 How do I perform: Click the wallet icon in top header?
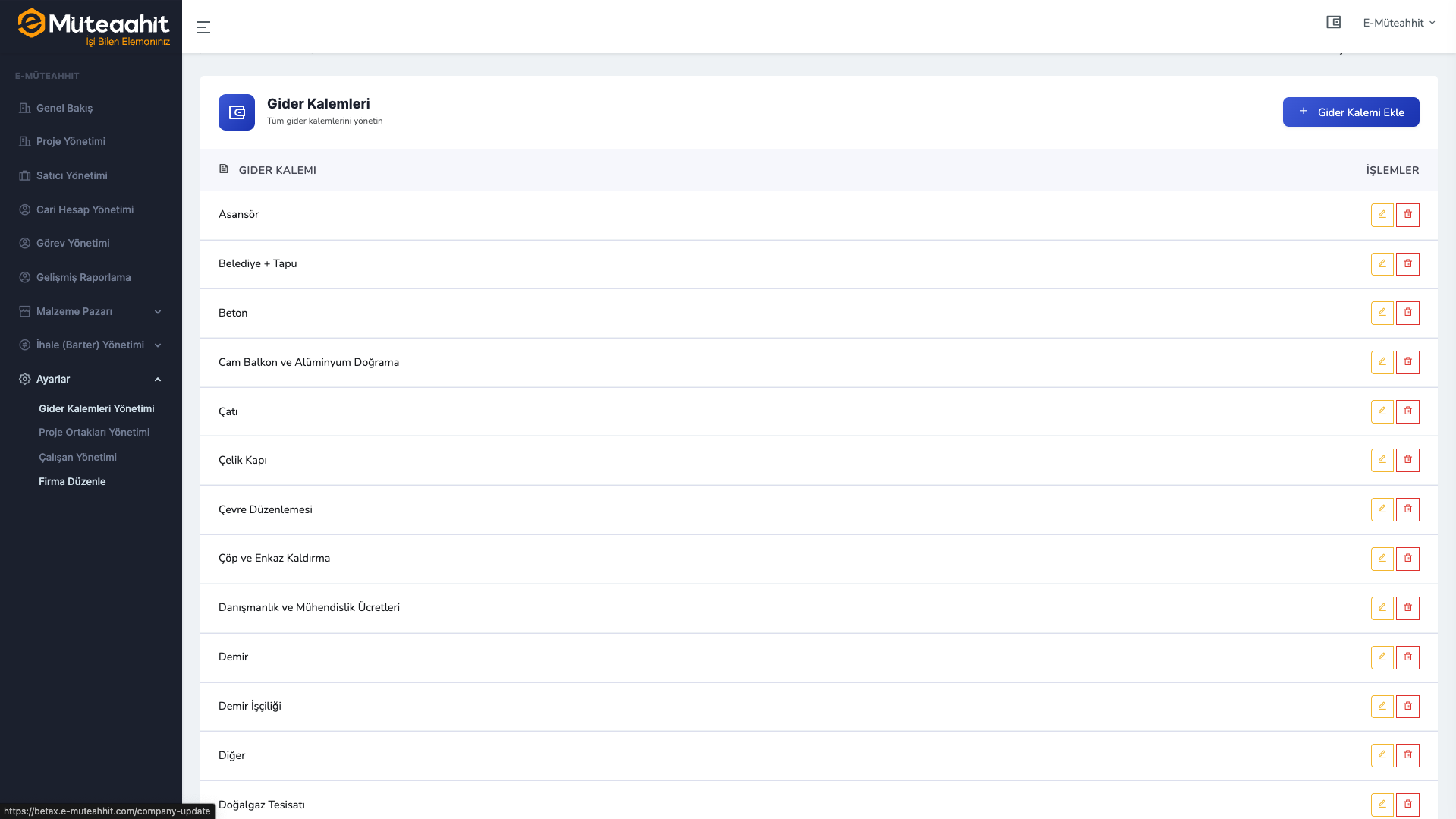coord(1333,23)
